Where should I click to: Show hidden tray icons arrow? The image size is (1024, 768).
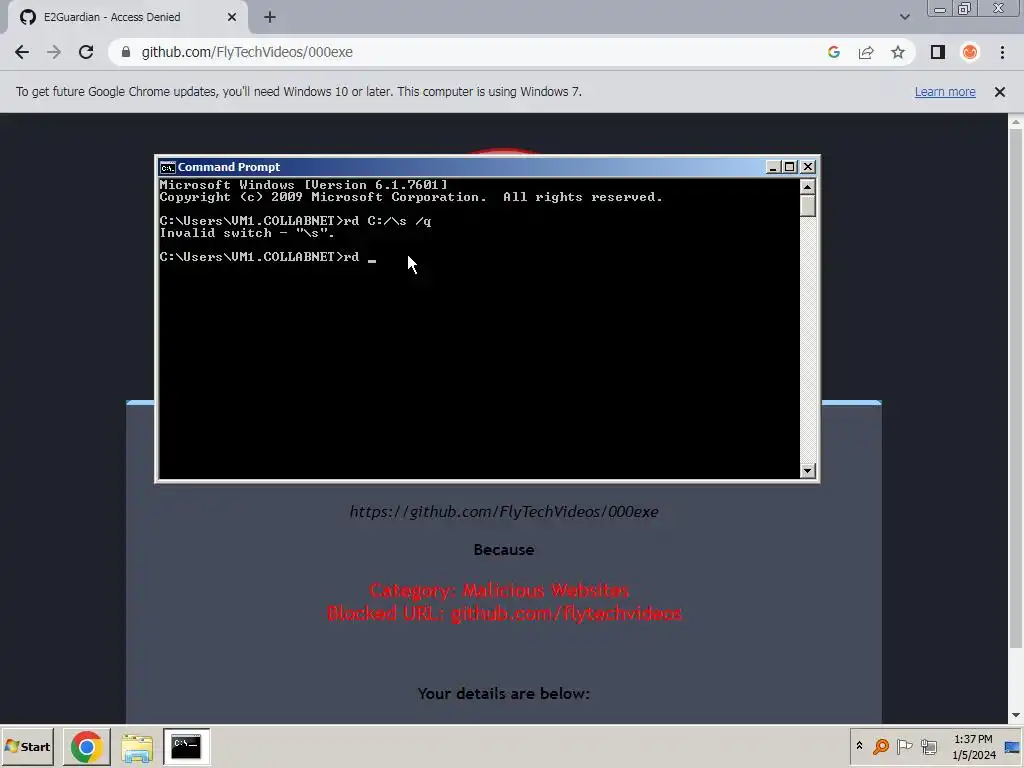click(859, 746)
